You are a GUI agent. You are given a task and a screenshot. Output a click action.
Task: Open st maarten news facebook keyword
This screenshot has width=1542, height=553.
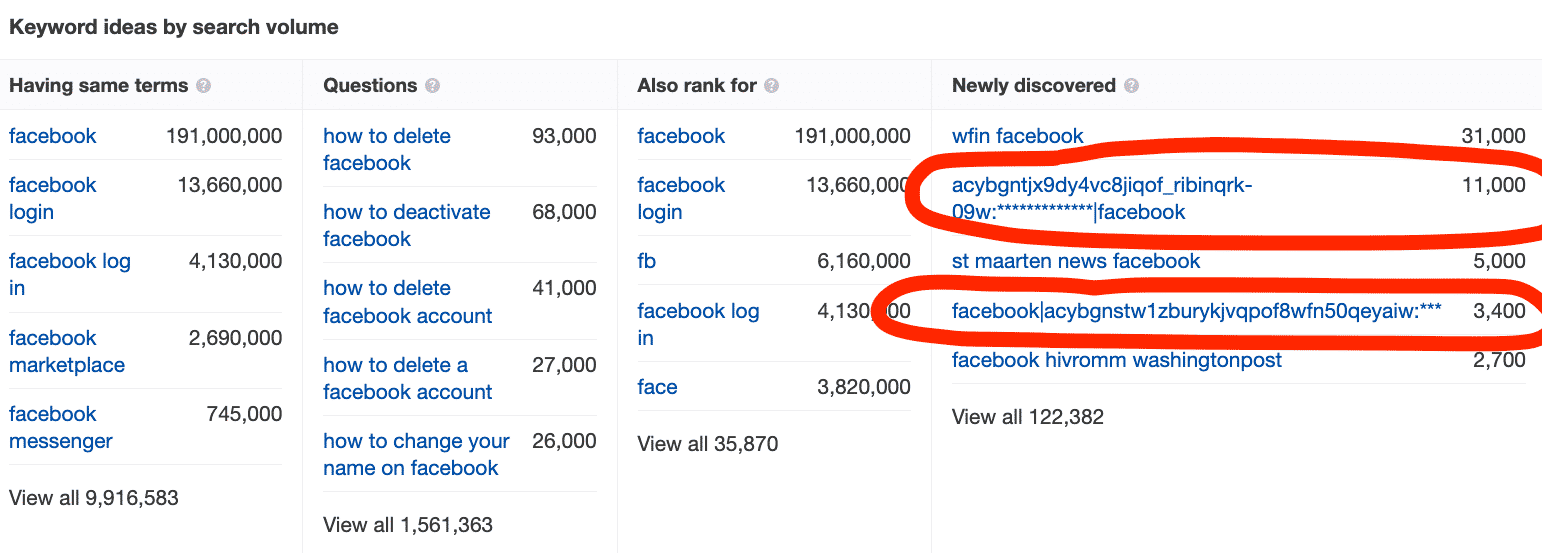(1076, 261)
